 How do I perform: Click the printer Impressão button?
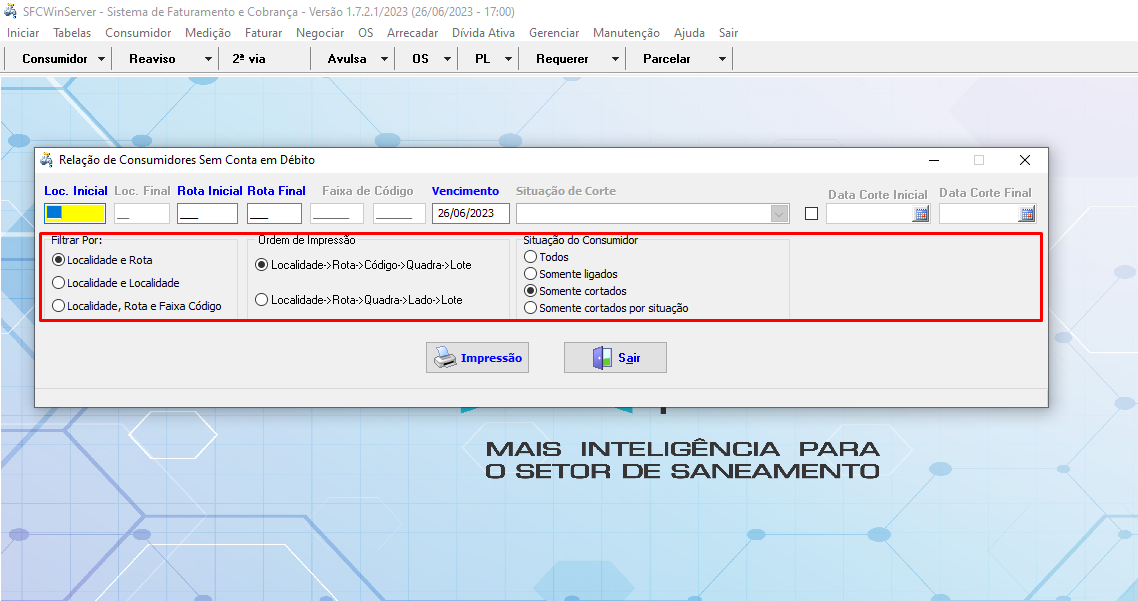tap(476, 358)
